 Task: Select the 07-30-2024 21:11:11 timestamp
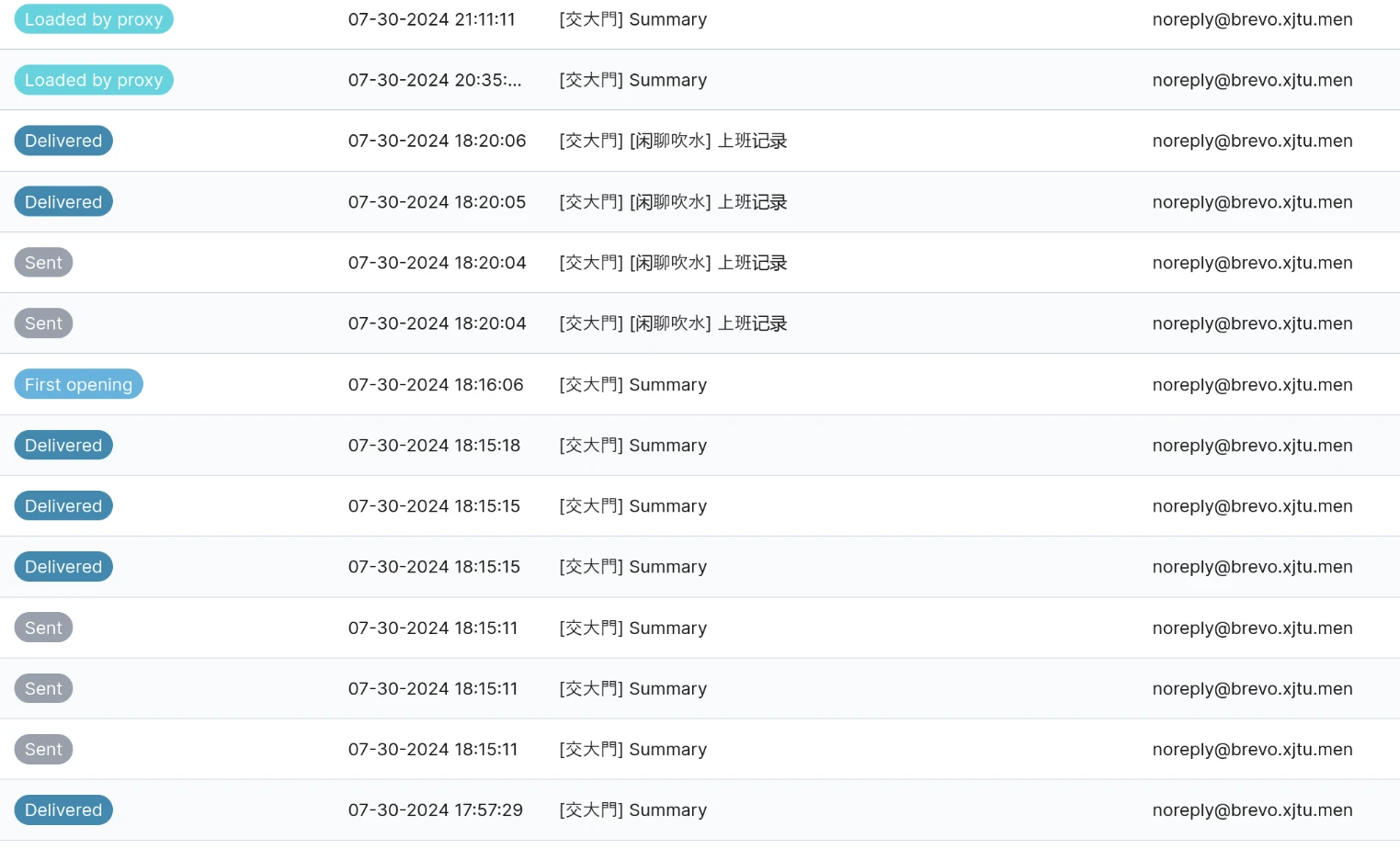coord(431,19)
